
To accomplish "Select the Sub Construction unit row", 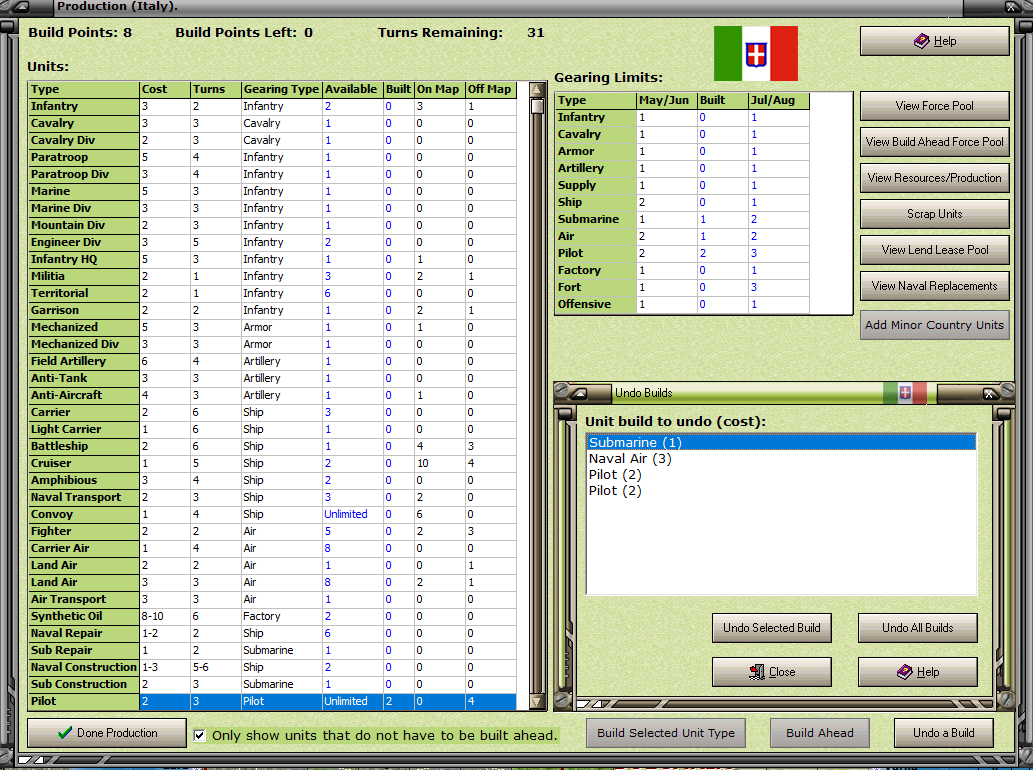I will pos(272,684).
